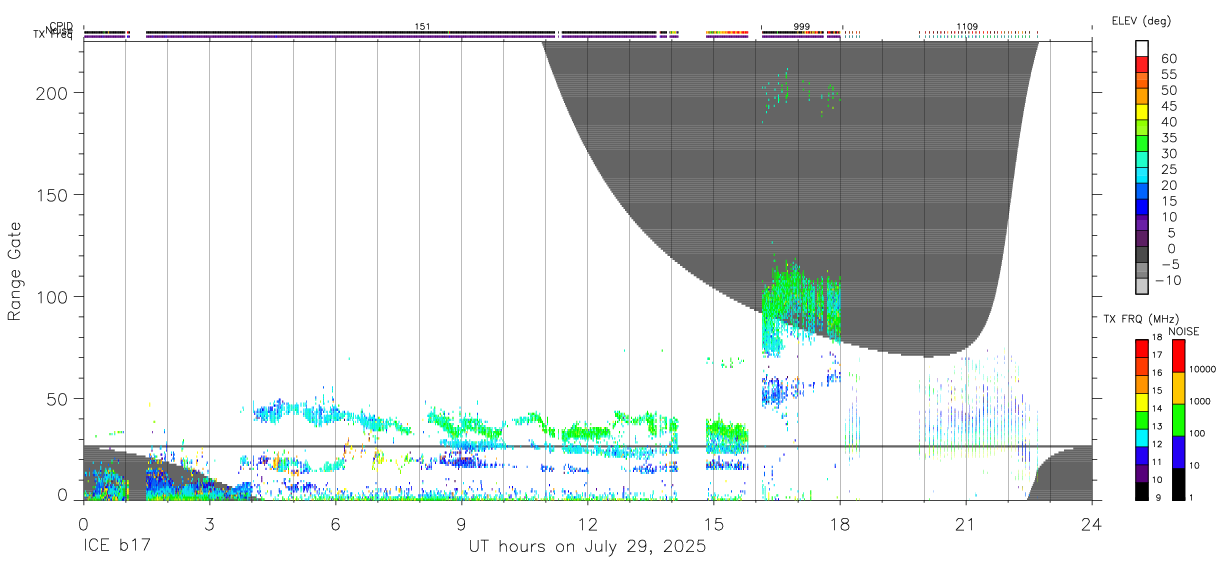
Task: Click the '24' hour tick on time axis
Action: (1092, 524)
